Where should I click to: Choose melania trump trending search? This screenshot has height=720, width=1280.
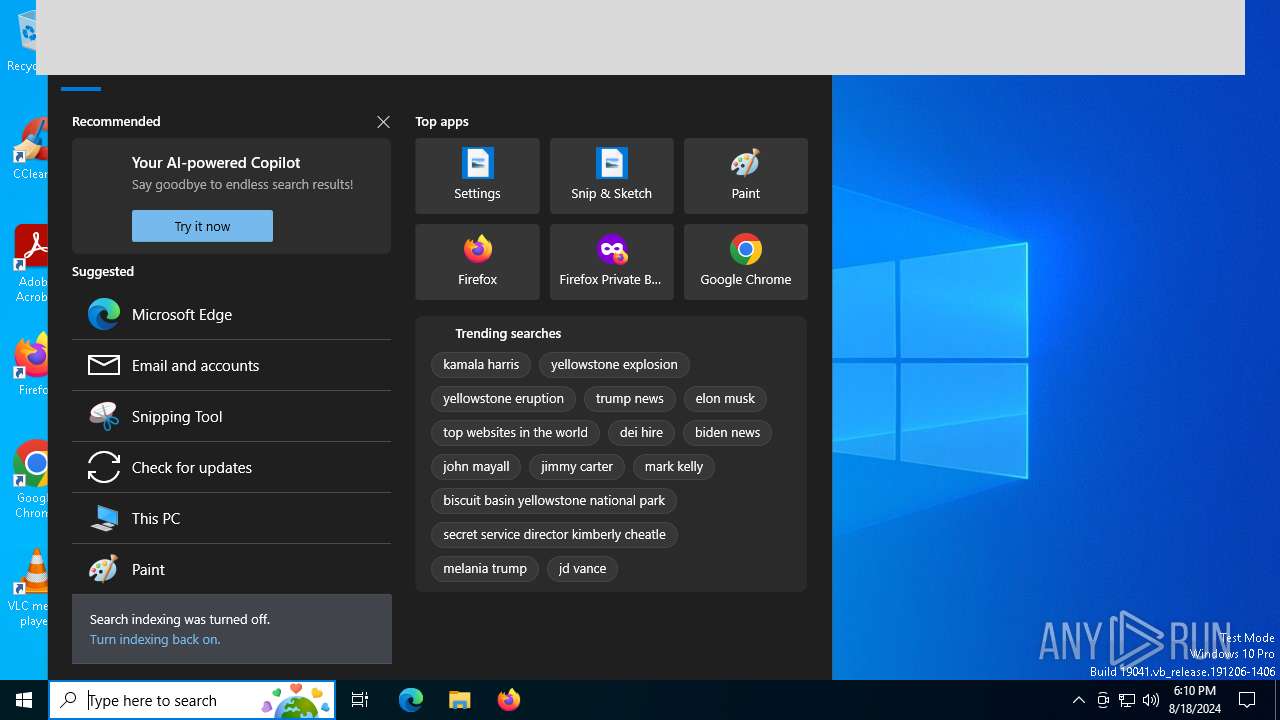(485, 569)
